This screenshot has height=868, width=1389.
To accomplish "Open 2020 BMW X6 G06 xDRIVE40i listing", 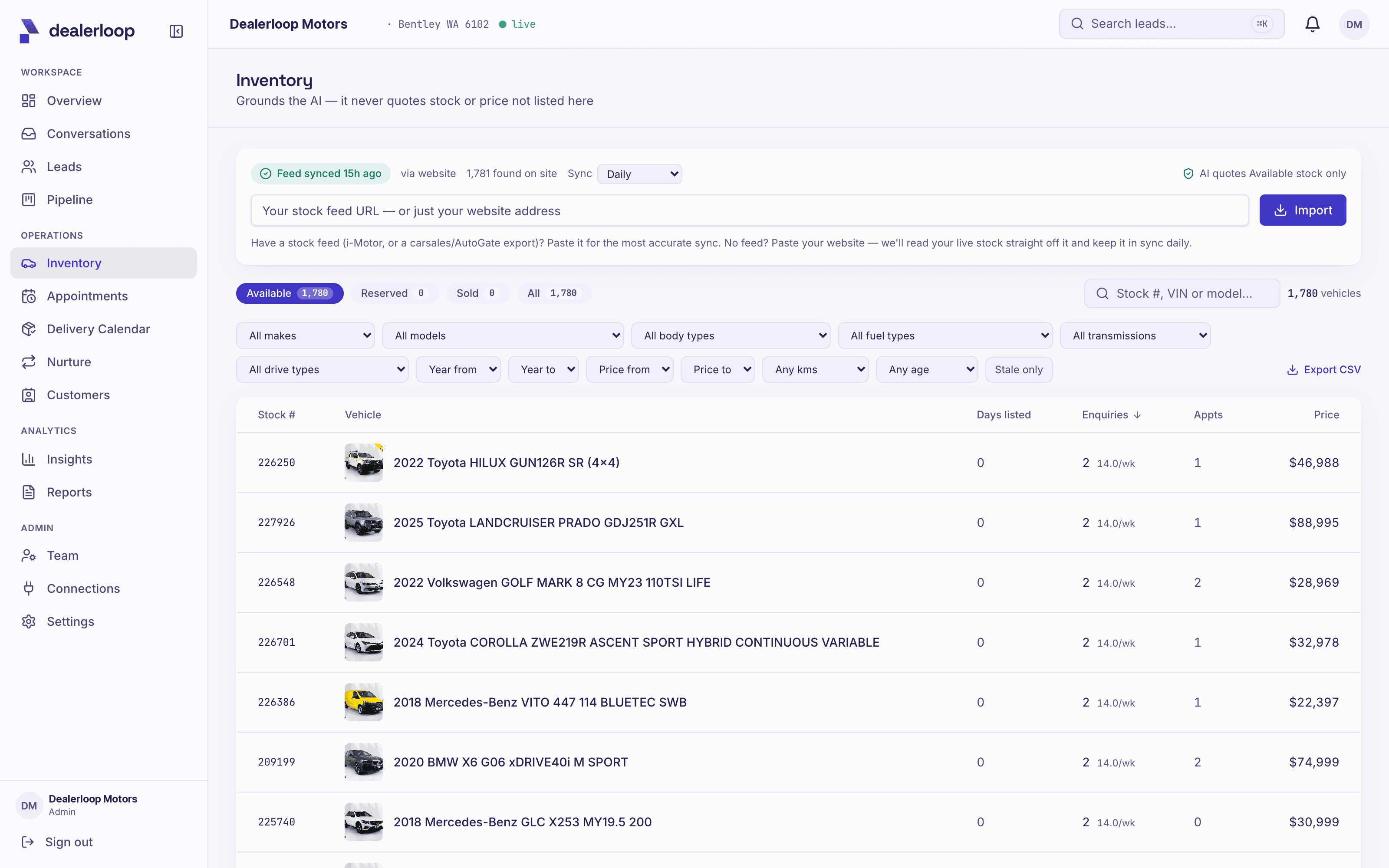I will 511,763.
